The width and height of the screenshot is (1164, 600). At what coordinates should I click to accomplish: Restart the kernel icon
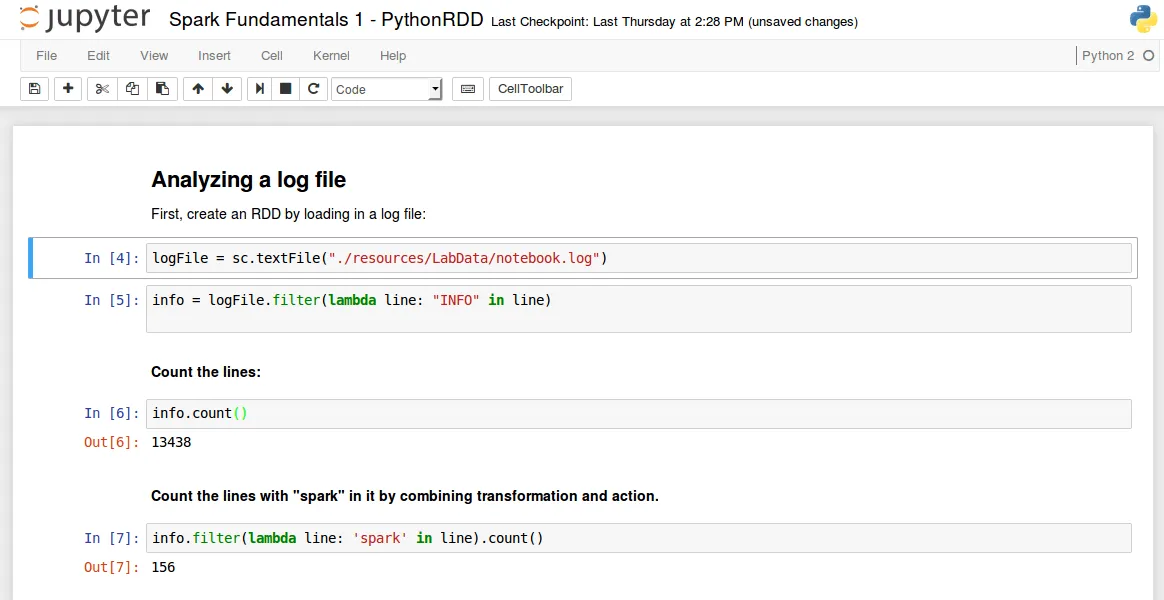[x=313, y=89]
